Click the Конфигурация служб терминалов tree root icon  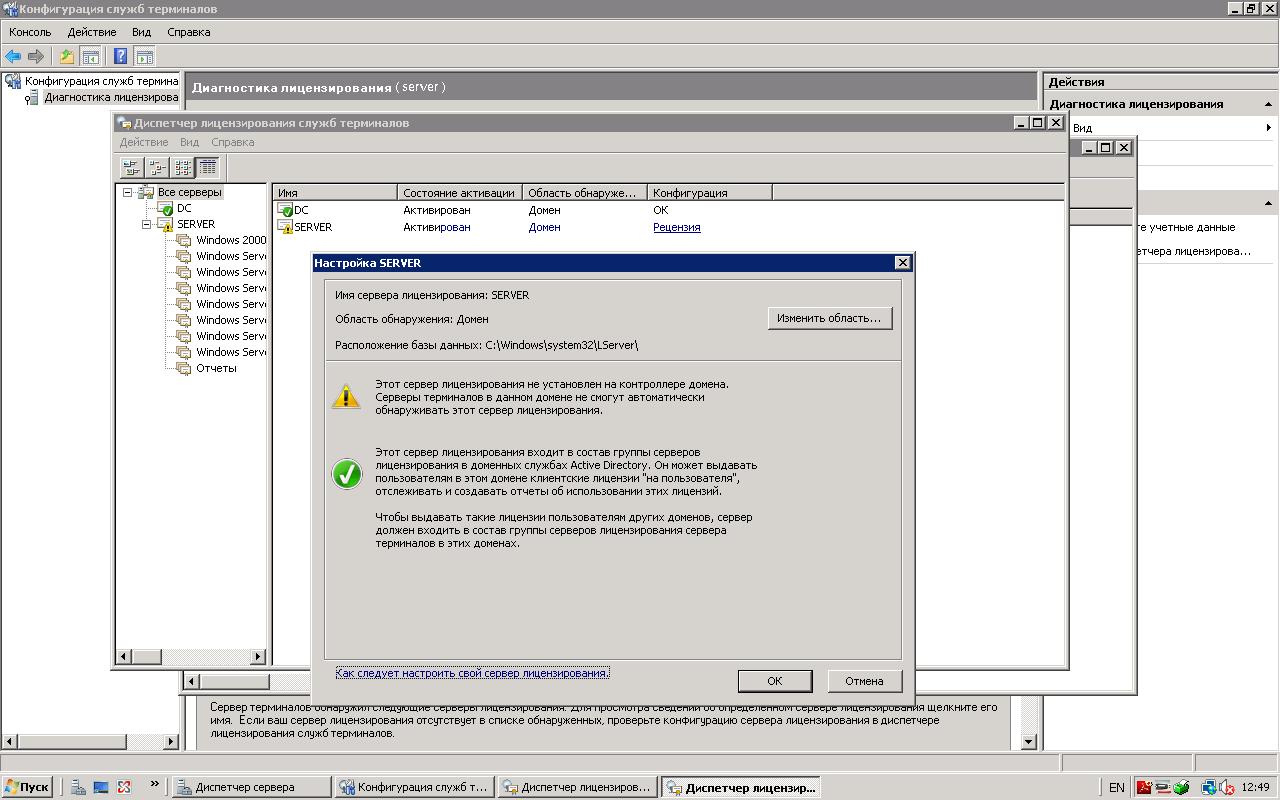pyautogui.click(x=13, y=81)
